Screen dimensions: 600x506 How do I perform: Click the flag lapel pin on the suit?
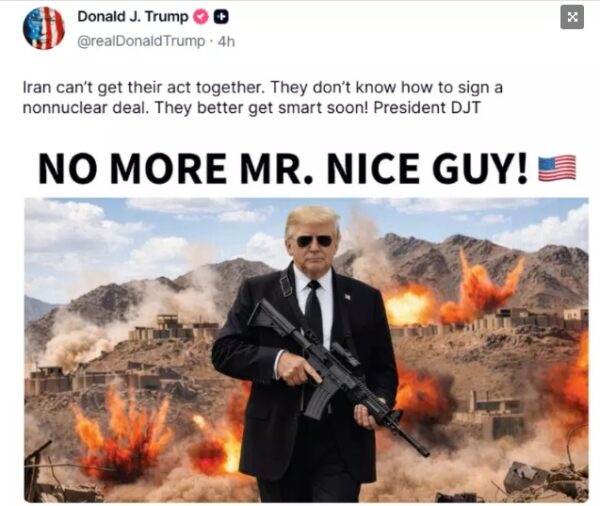click(347, 296)
